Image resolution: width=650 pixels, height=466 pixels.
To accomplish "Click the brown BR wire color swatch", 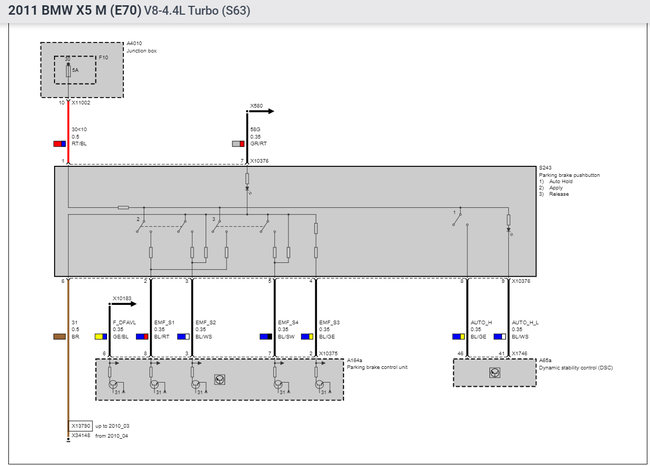I will [x=60, y=337].
